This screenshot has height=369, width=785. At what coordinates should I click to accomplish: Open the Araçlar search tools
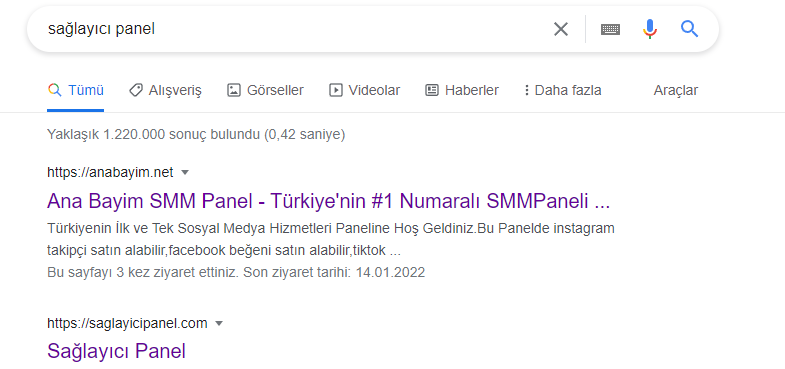click(675, 90)
